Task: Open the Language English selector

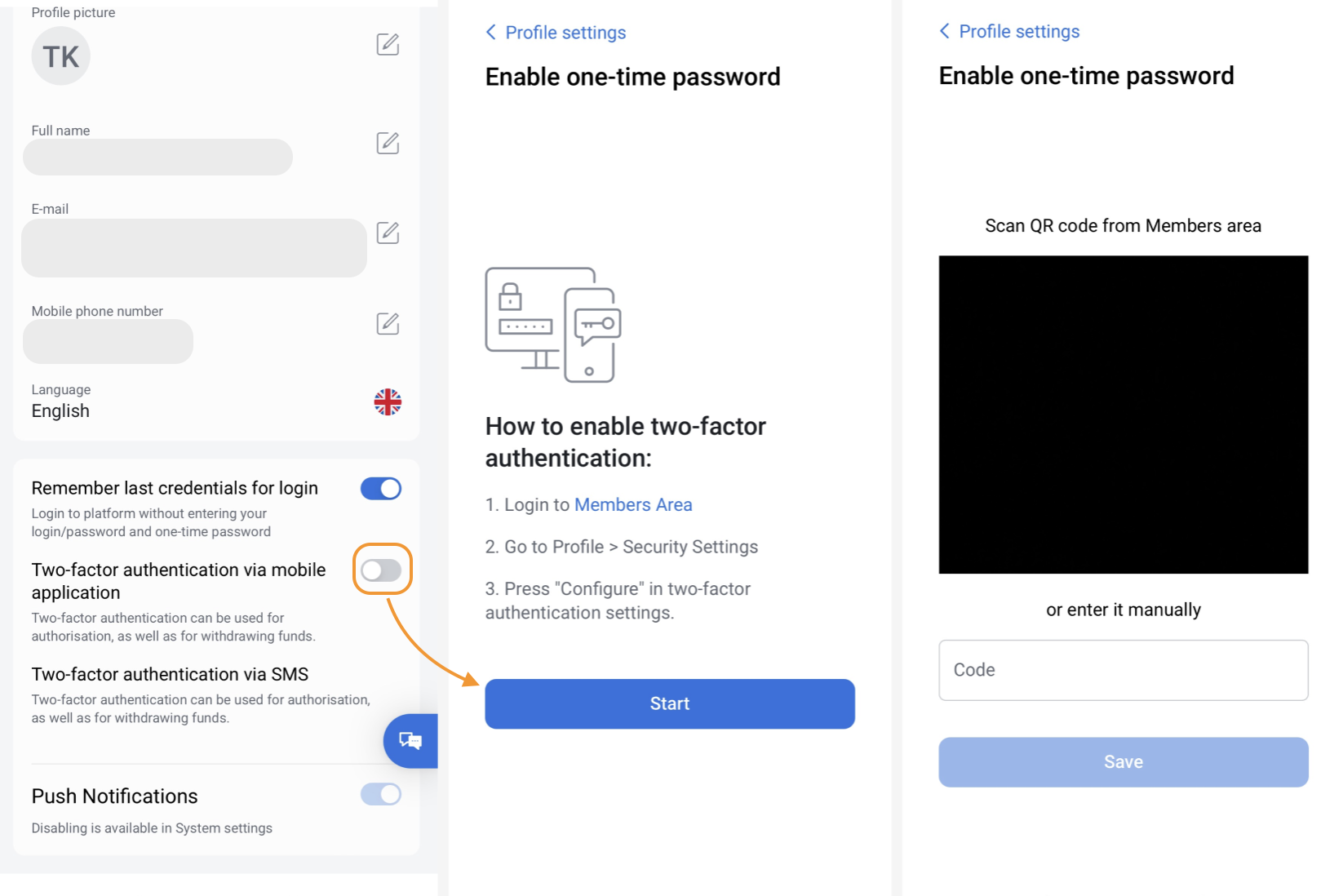Action: pyautogui.click(x=216, y=401)
